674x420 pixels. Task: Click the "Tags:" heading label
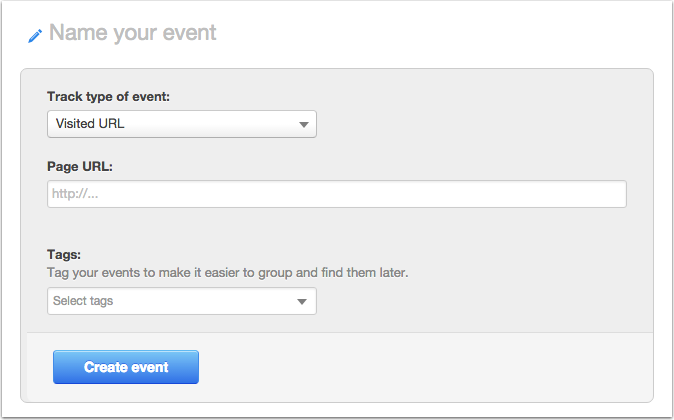click(x=64, y=254)
